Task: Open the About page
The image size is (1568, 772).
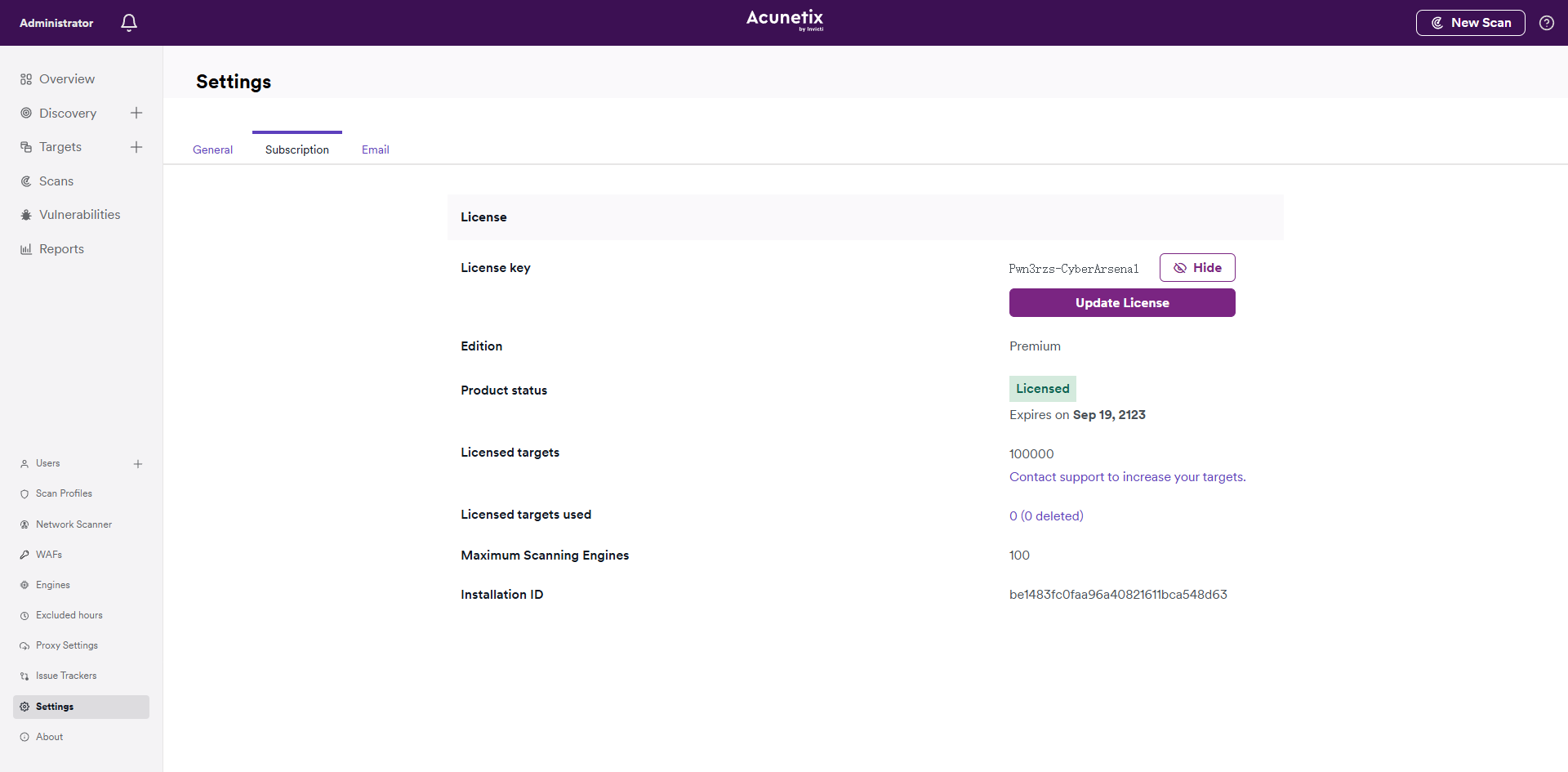Action: pyautogui.click(x=49, y=737)
